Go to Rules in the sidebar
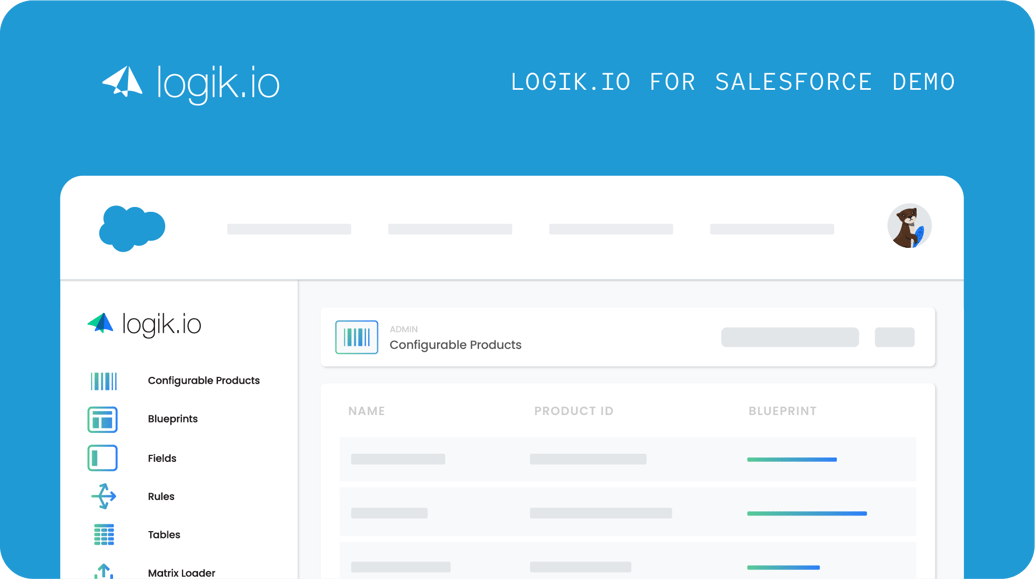This screenshot has height=579, width=1035. 160,496
